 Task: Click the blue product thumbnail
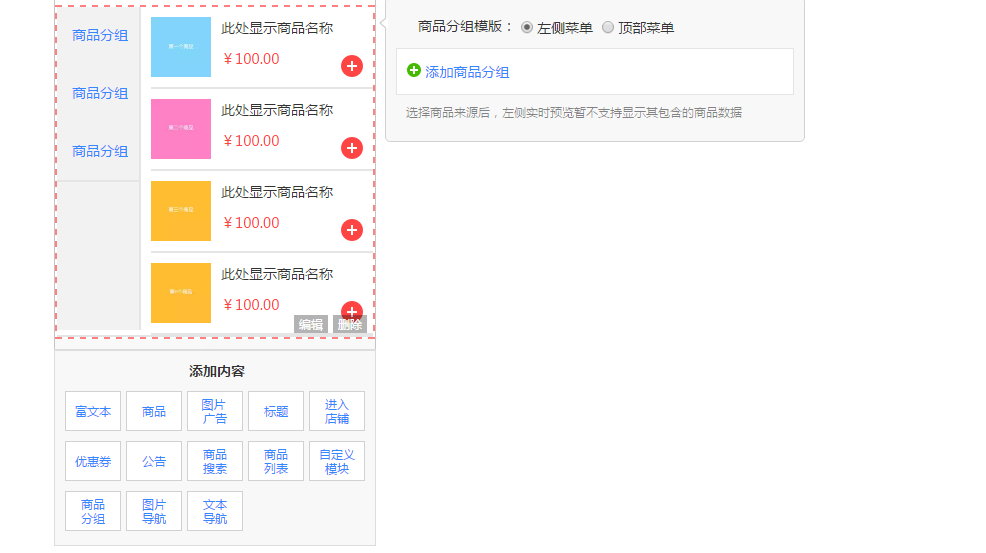coord(181,47)
